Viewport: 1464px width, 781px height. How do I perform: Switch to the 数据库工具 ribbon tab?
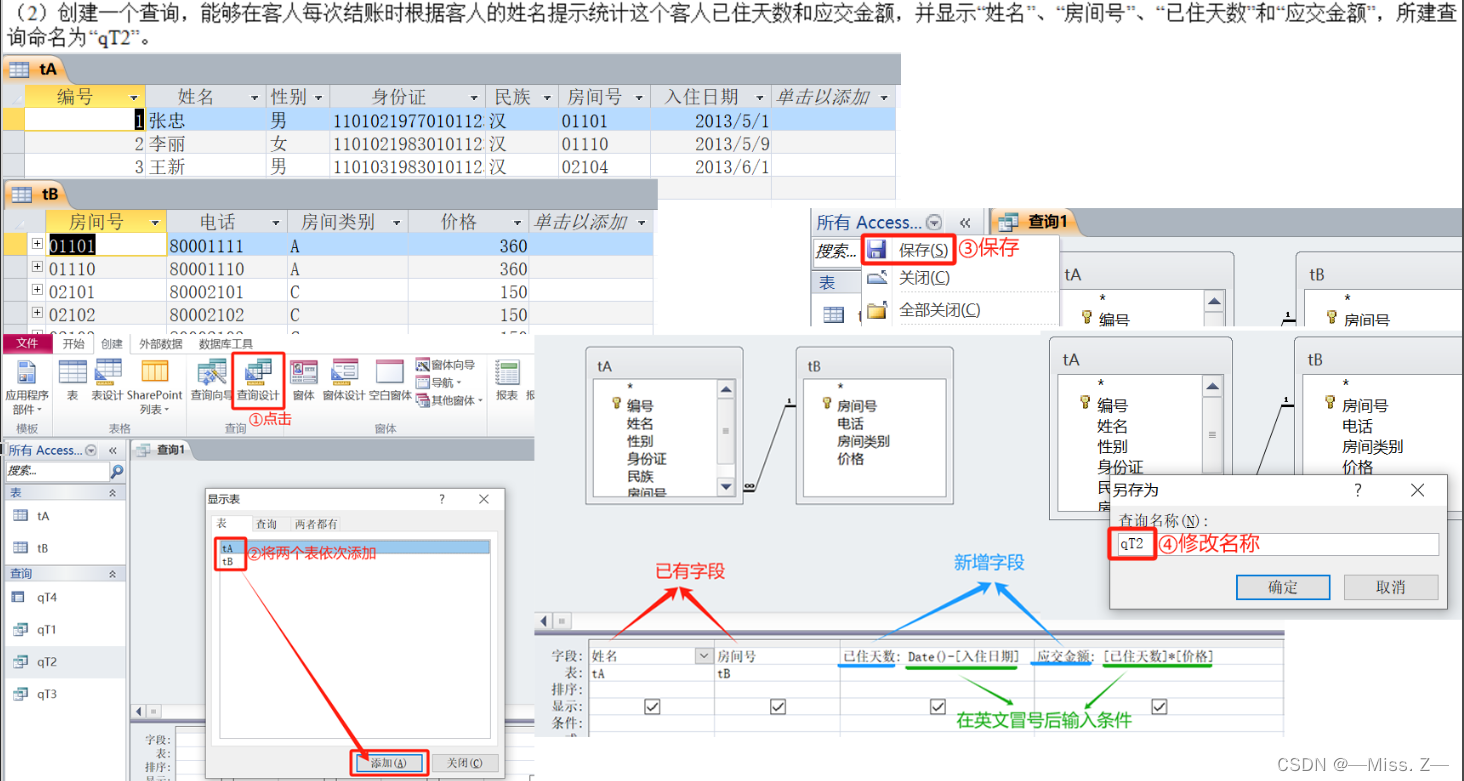pos(226,343)
